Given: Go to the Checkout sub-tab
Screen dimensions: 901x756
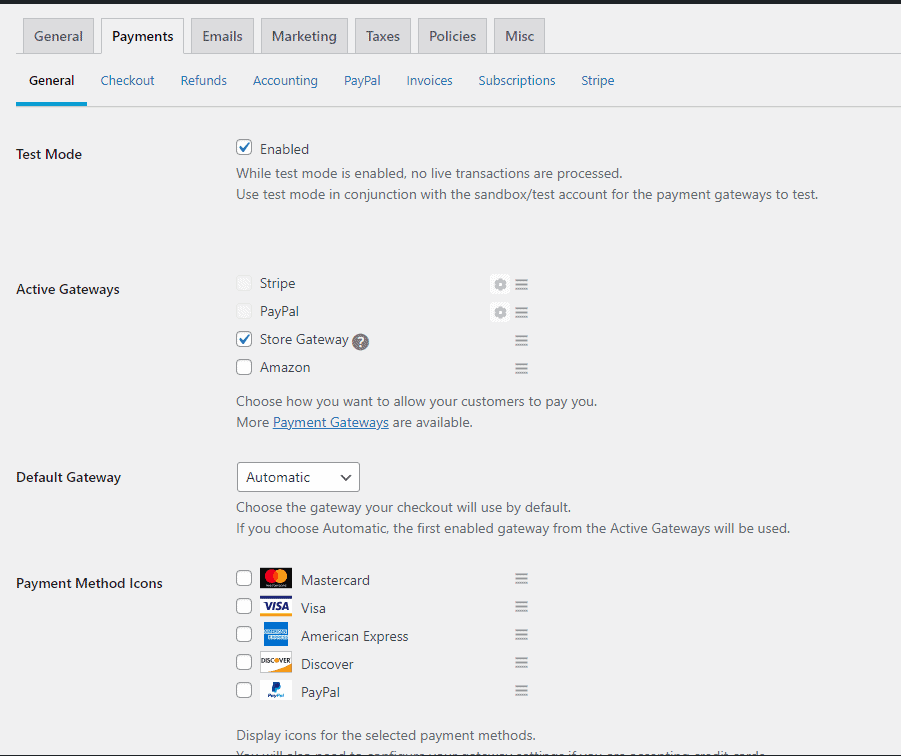Looking at the screenshot, I should [127, 80].
